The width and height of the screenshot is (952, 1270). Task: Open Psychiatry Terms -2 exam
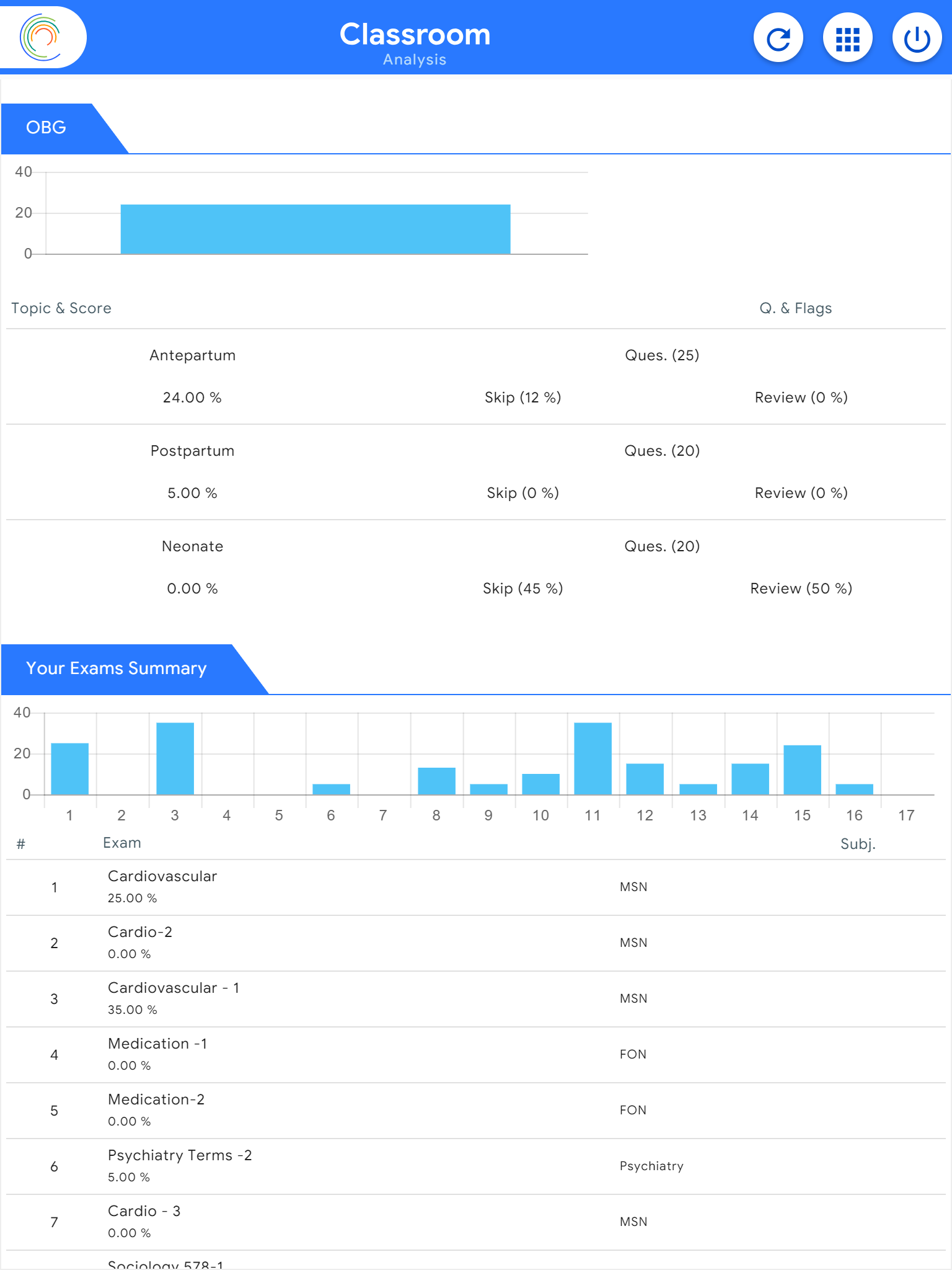click(180, 1156)
